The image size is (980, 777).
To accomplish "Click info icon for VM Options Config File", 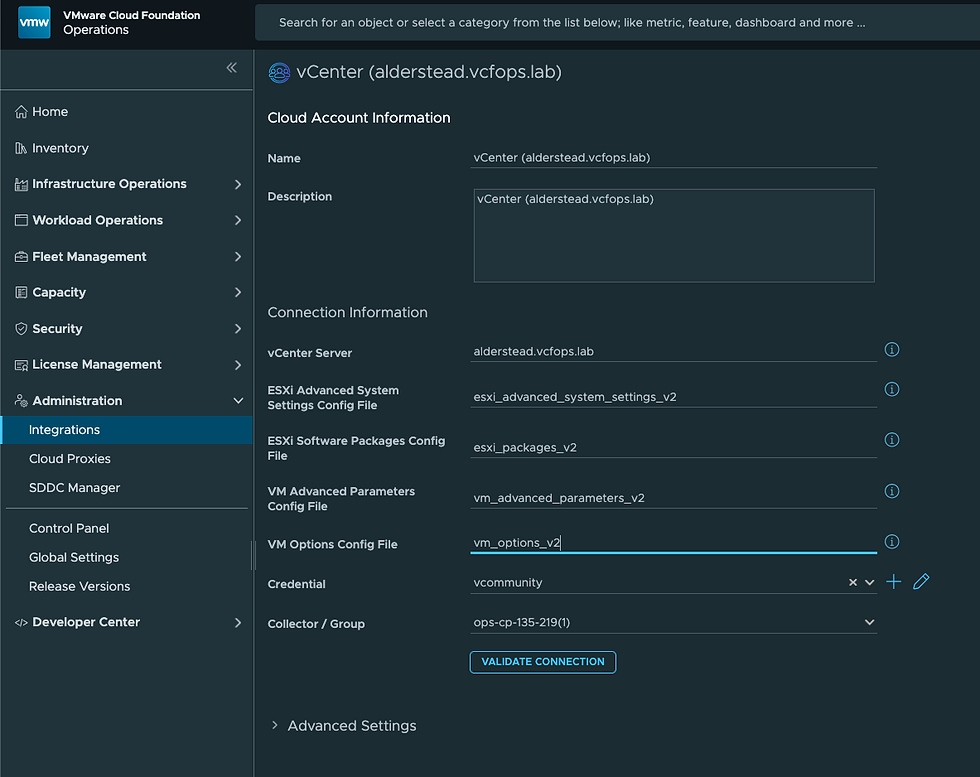I will [892, 542].
